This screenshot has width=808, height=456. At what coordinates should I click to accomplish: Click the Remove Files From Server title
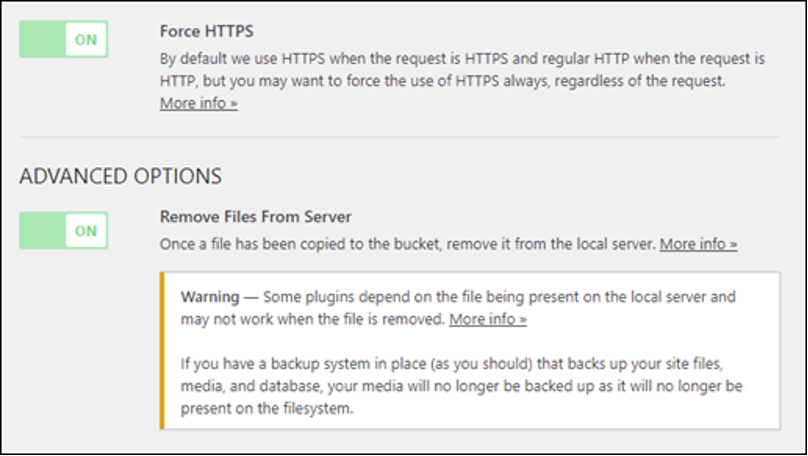click(x=256, y=216)
